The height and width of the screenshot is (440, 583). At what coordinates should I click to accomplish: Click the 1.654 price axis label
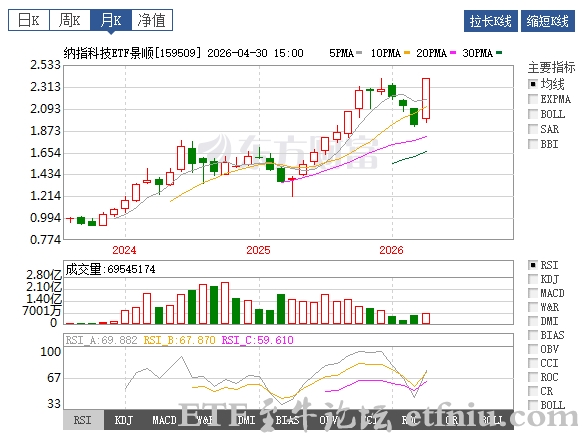(x=45, y=152)
